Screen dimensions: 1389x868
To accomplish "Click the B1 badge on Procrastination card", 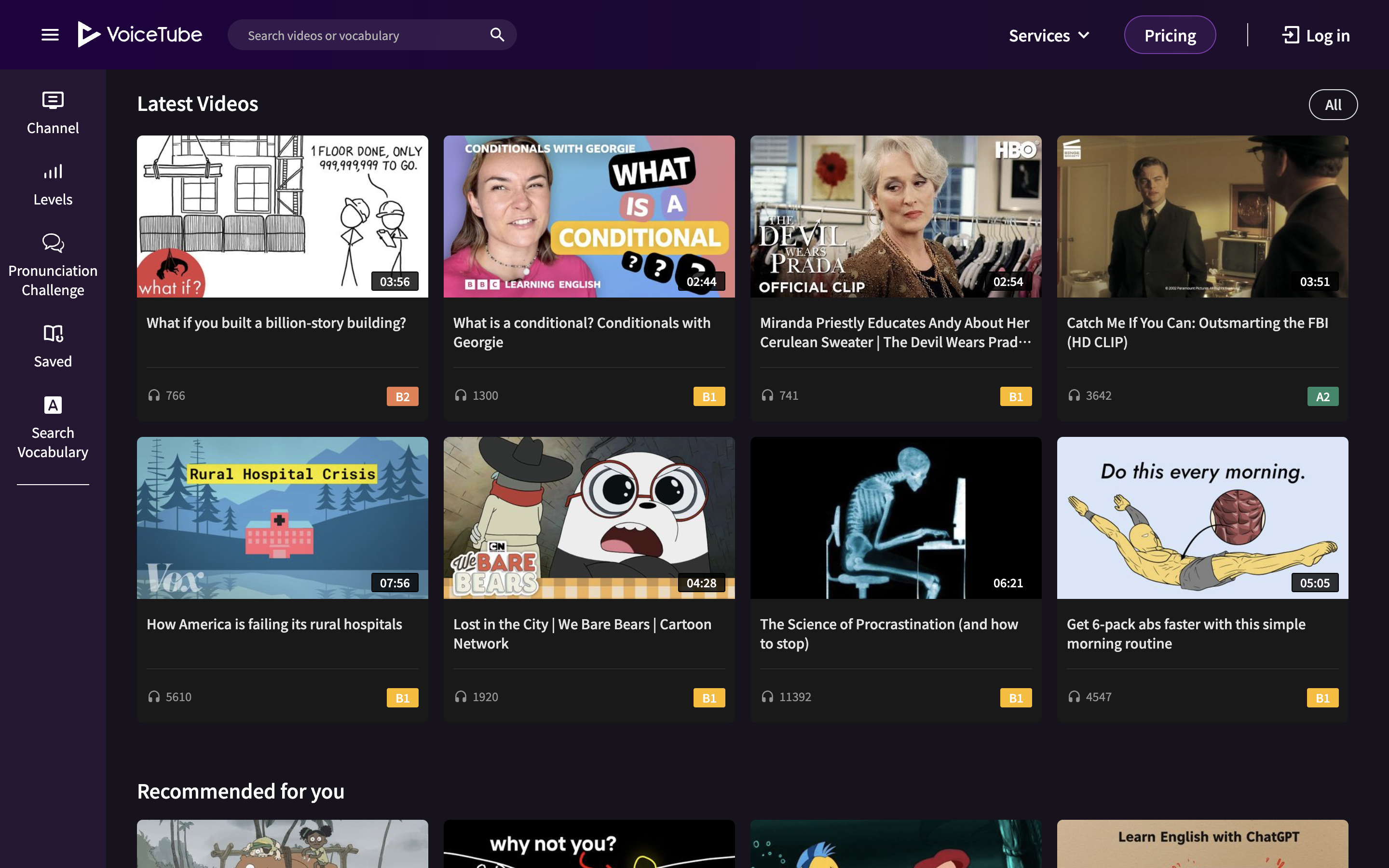I will pyautogui.click(x=1015, y=698).
